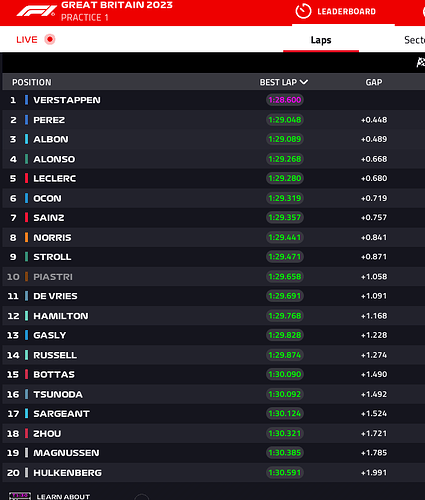
Task: Select the Hamilton driver row
Action: [x=213, y=316]
